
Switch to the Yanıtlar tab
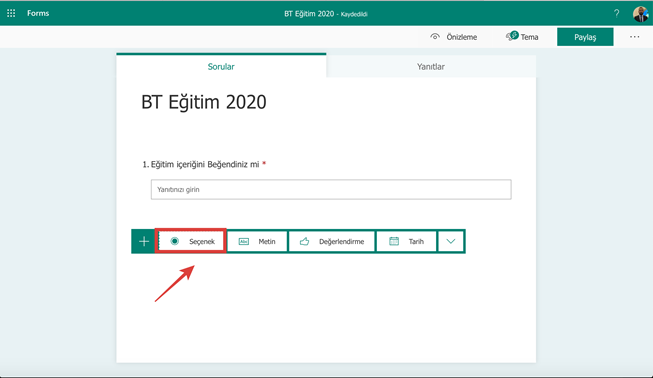click(x=431, y=67)
